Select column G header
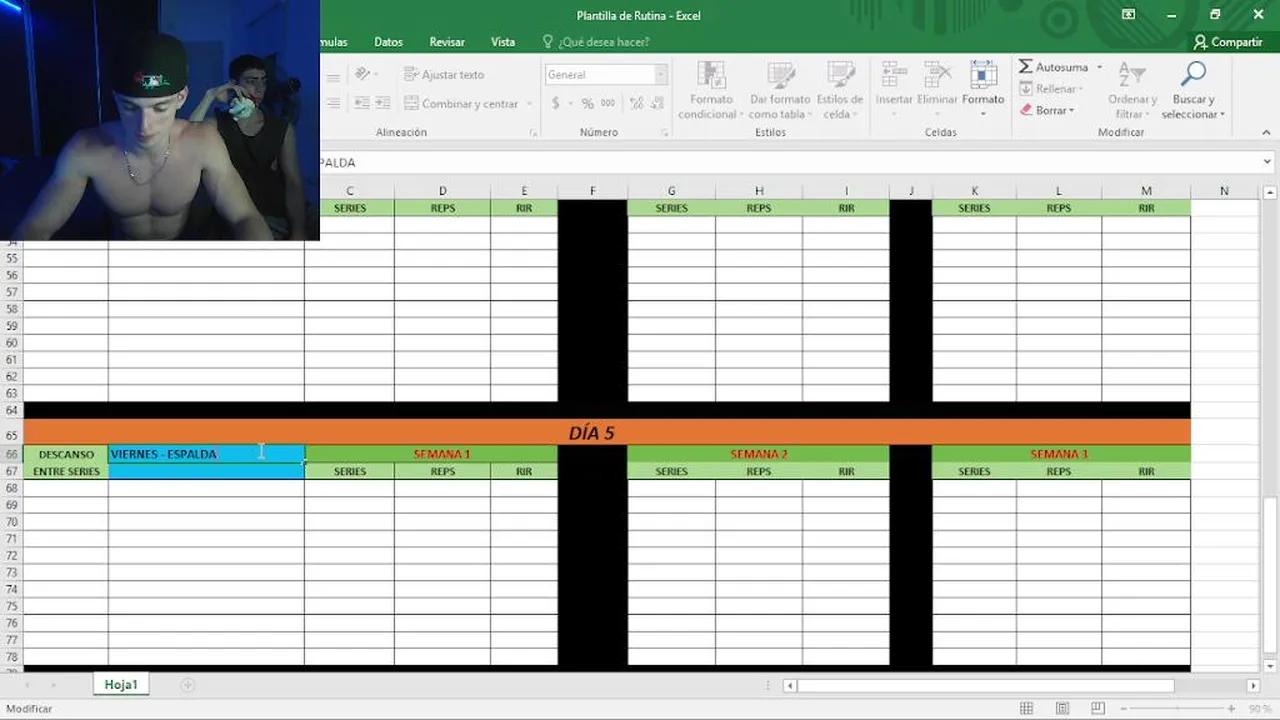The height and width of the screenshot is (720, 1280). [x=671, y=191]
